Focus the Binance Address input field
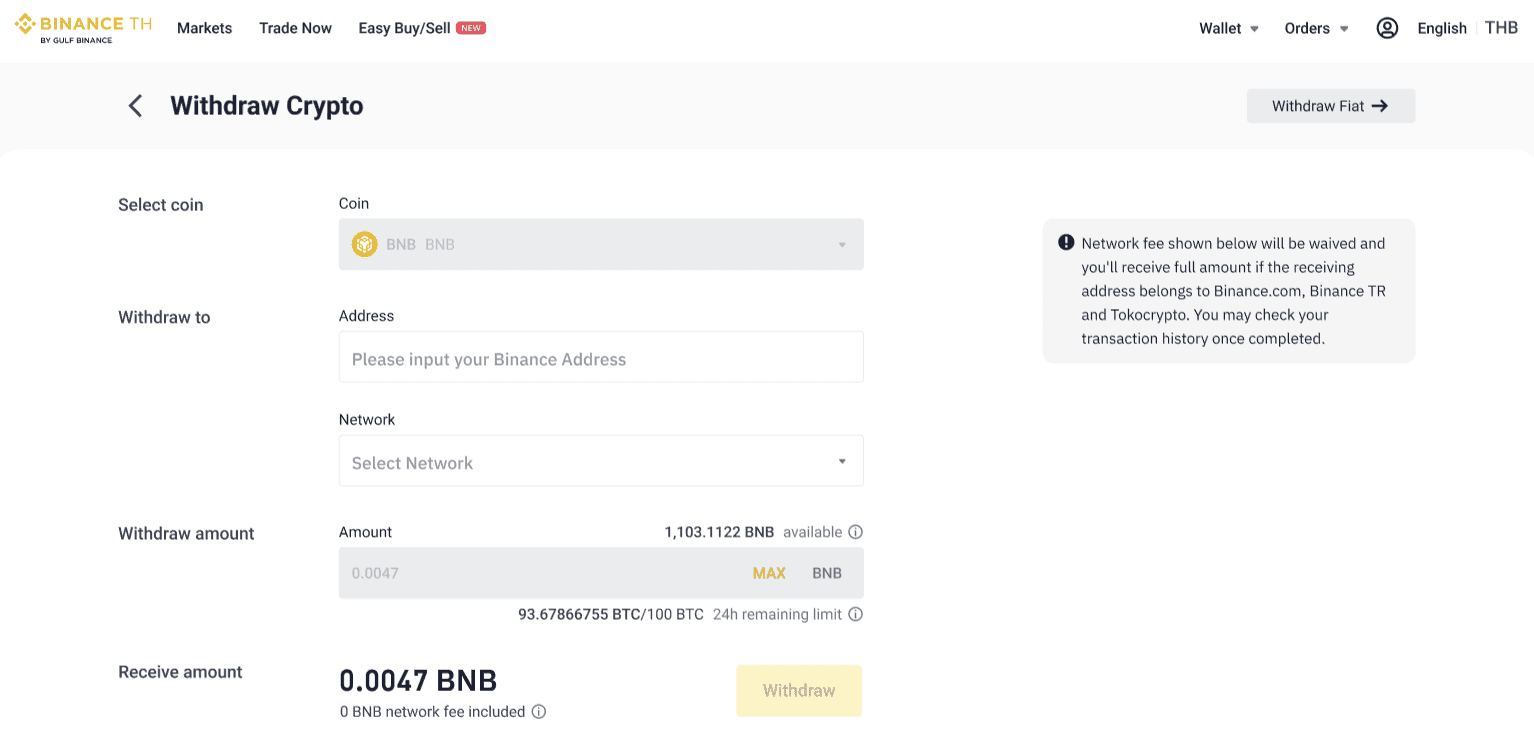Viewport: 1534px width, 754px height. (601, 357)
